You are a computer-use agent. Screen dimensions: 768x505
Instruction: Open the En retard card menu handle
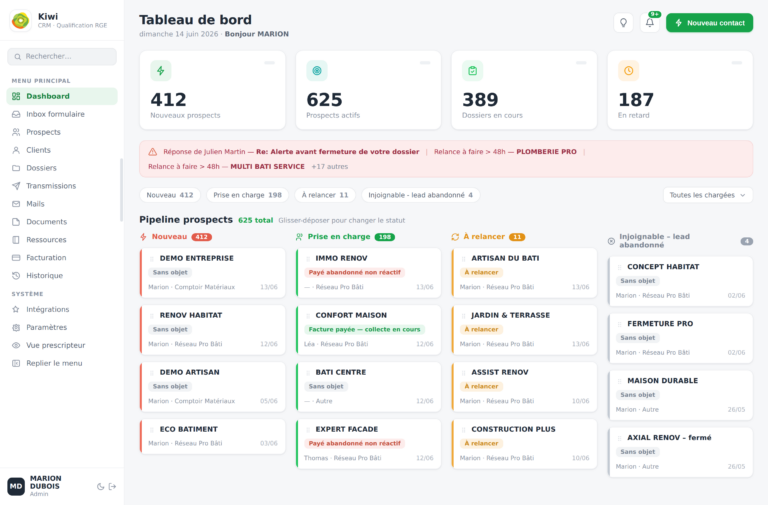[737, 63]
